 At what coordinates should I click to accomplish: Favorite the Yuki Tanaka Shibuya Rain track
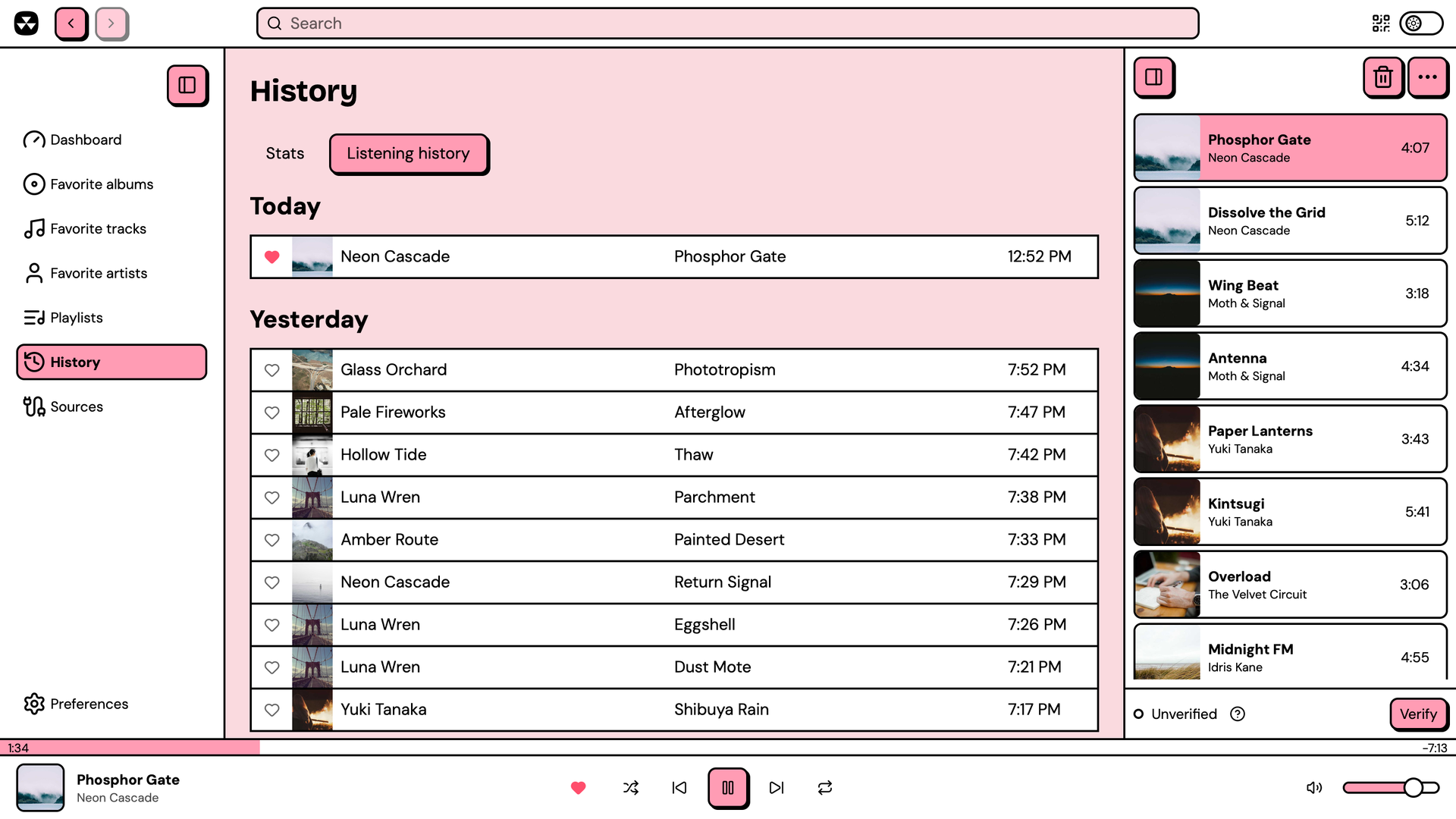(x=271, y=710)
